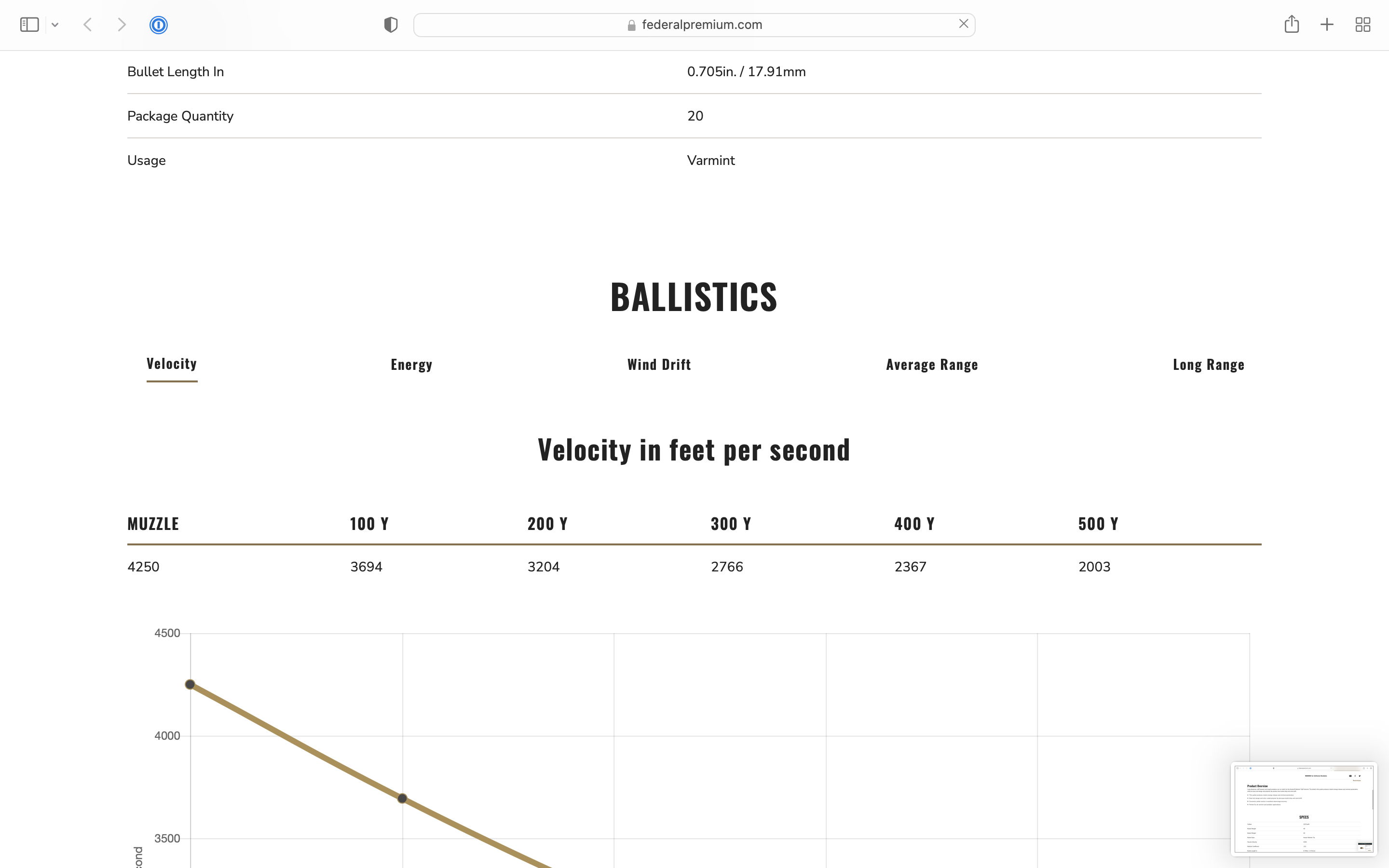Go forward using the forward arrow
The image size is (1389, 868).
(122, 25)
